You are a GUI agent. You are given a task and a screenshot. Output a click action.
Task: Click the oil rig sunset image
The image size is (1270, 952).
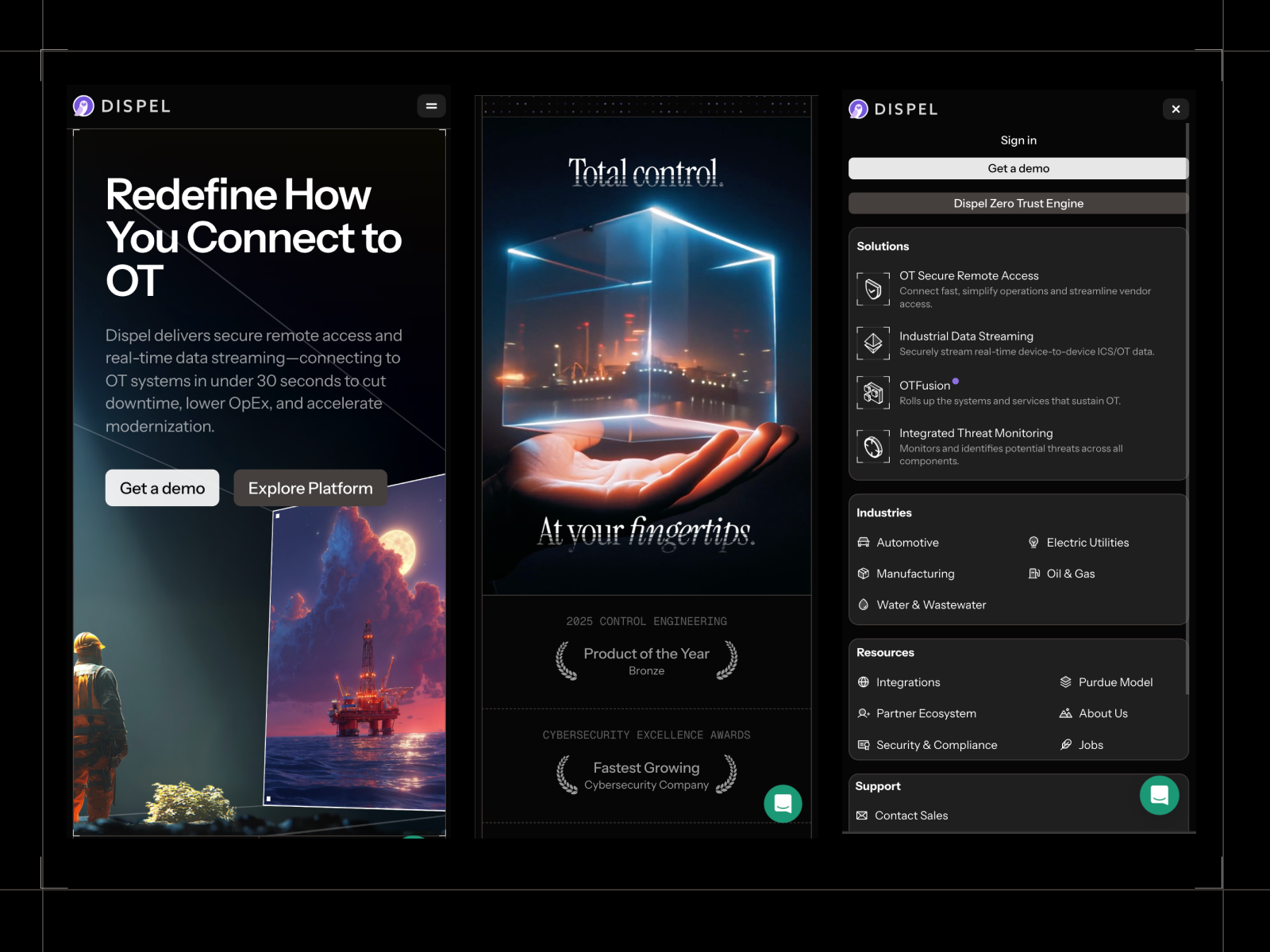tap(355, 644)
